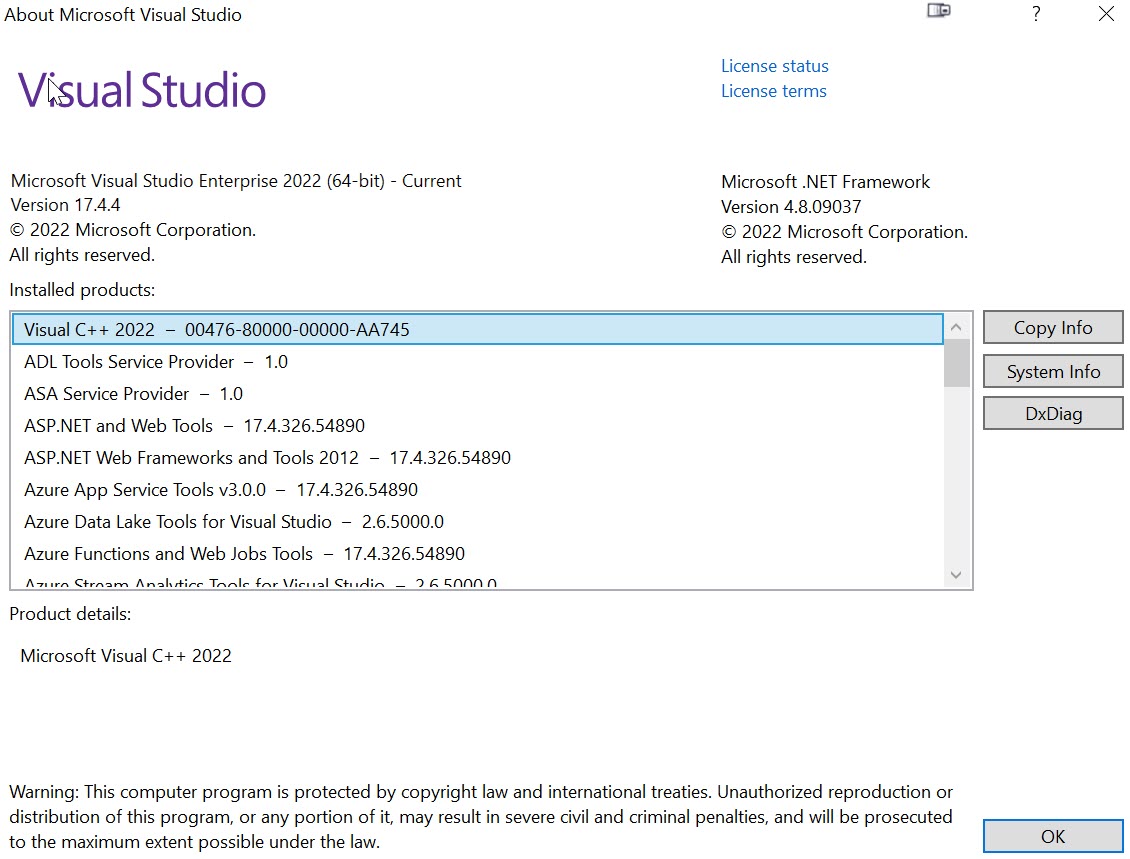Open System Info

pyautogui.click(x=1052, y=372)
